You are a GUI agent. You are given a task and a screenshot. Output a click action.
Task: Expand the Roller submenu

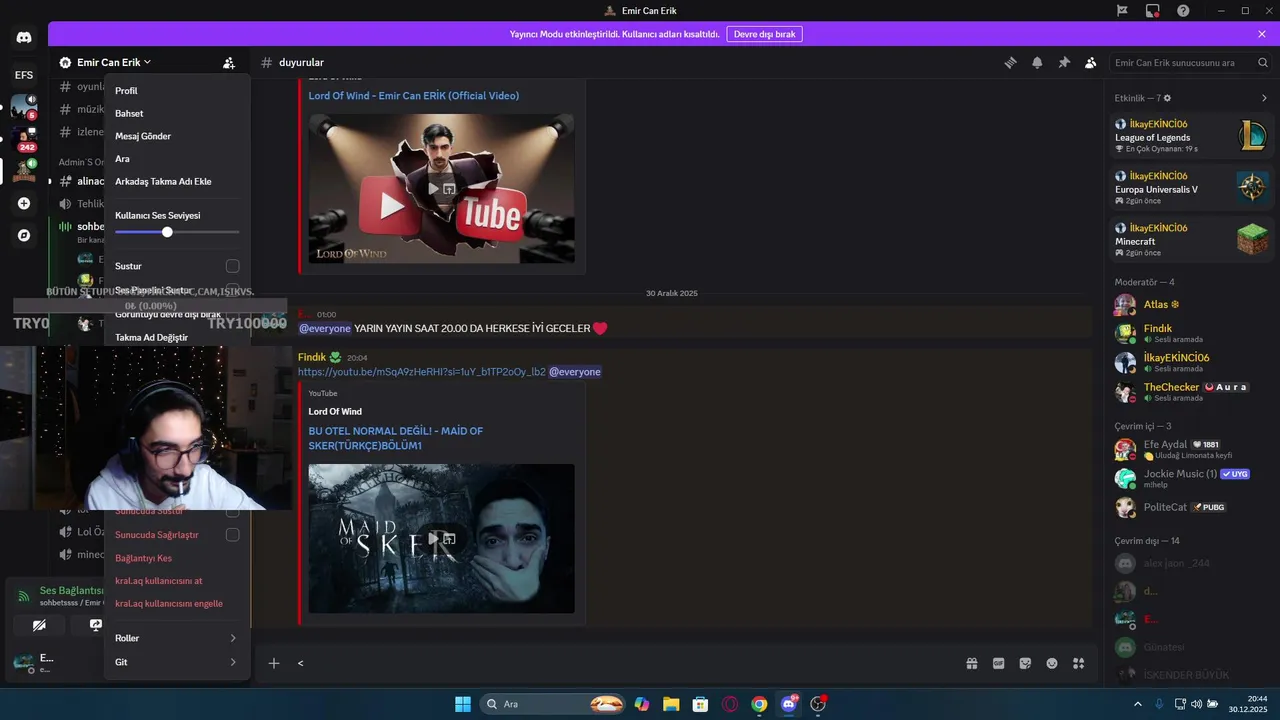(x=177, y=638)
